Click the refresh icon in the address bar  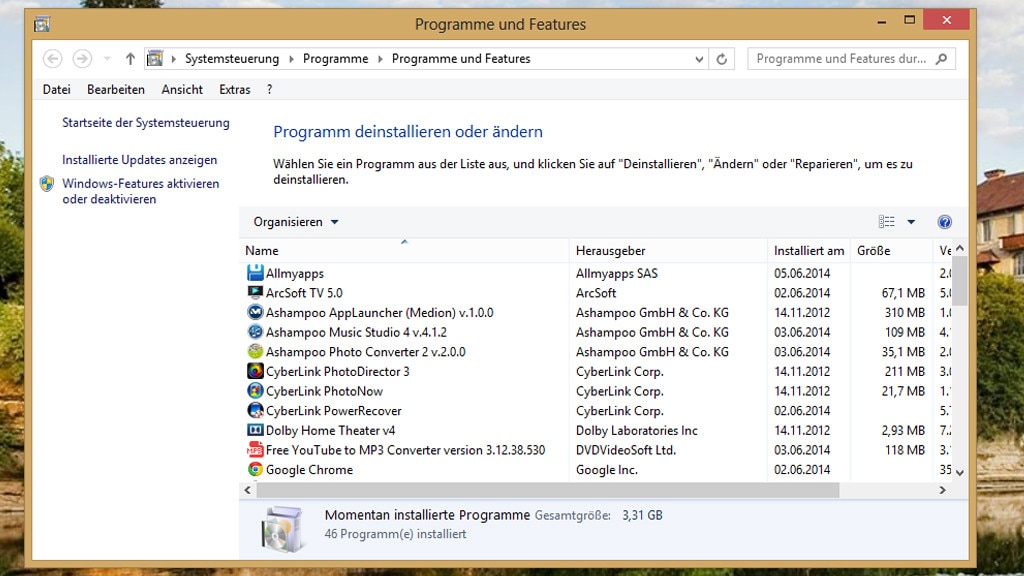point(723,58)
